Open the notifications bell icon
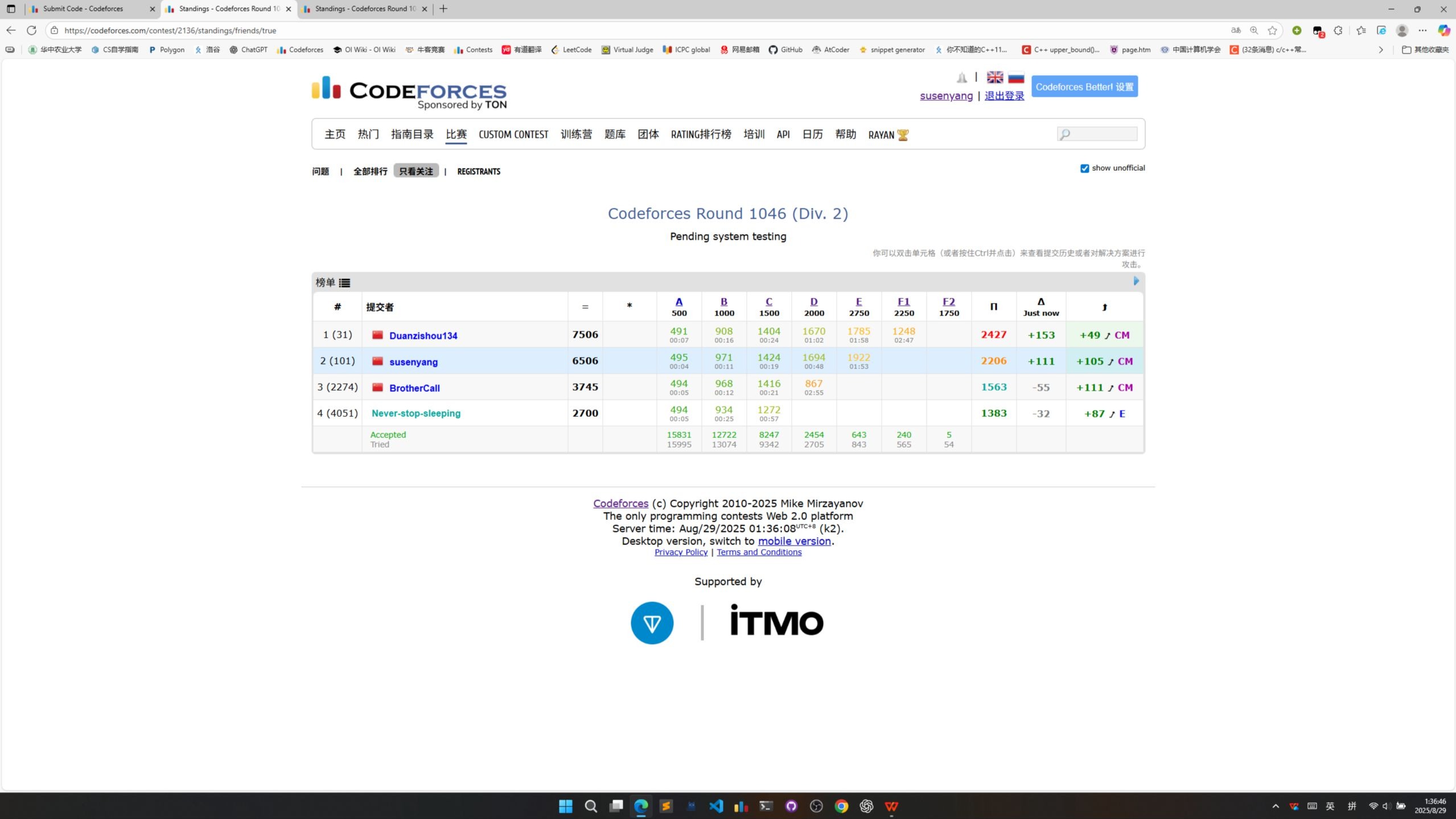The width and height of the screenshot is (1456, 819). (x=961, y=77)
